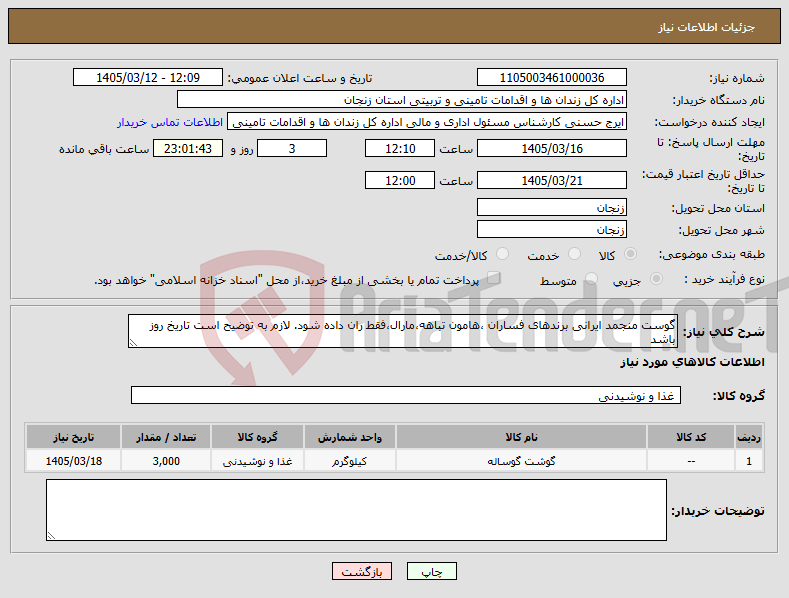Click the چاپ print button
This screenshot has width=789, height=598.
pyautogui.click(x=432, y=571)
